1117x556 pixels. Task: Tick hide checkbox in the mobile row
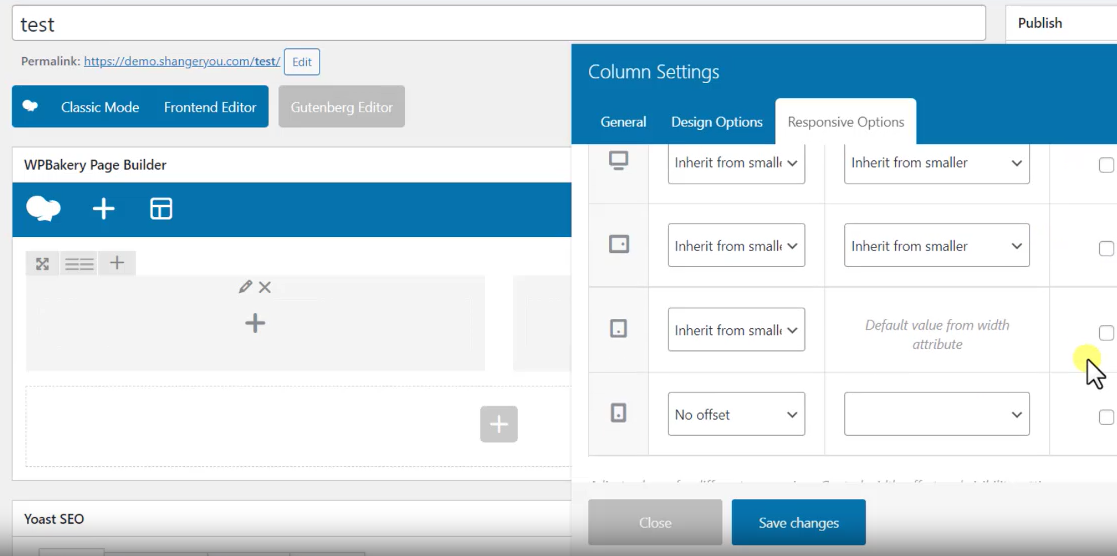pos(1106,417)
